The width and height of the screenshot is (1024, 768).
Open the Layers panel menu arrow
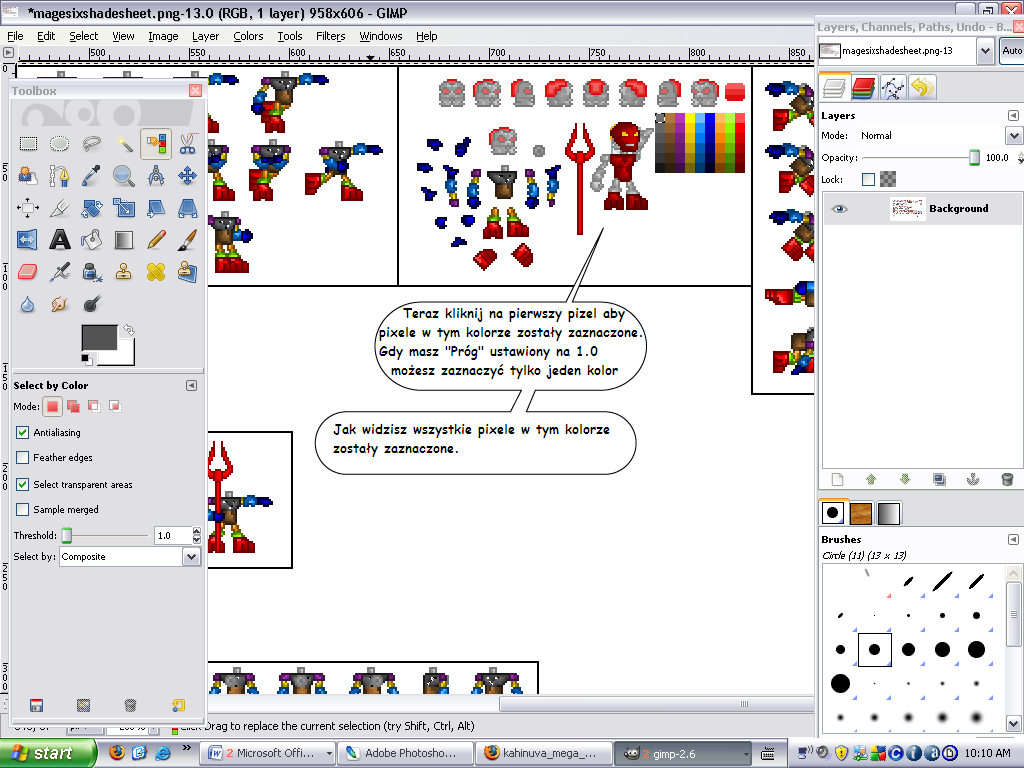[1013, 116]
